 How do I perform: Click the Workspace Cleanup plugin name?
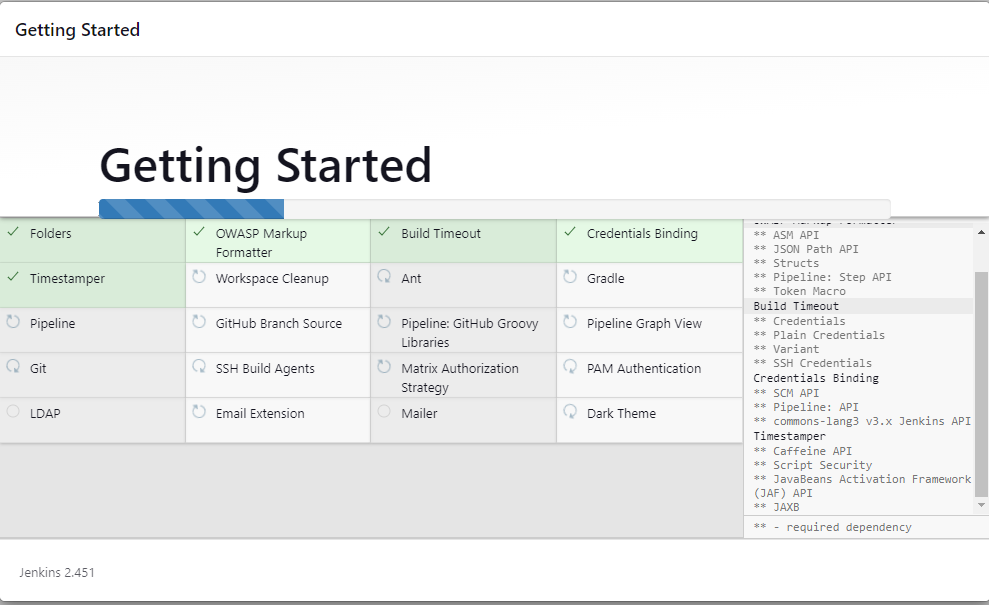(272, 278)
